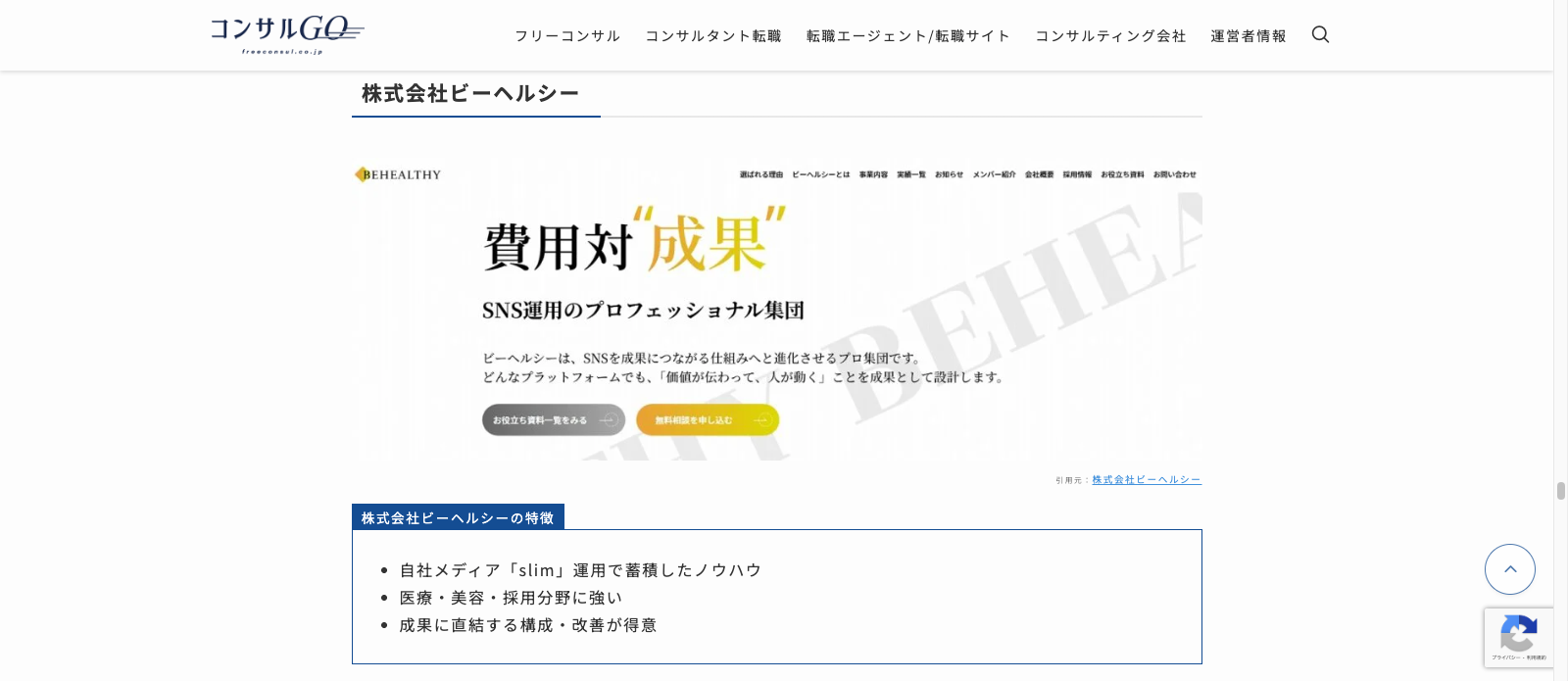Click the 株式会社ビーヘルシーの特徴 box label
Viewport: 1568px width, 681px height.
point(458,518)
